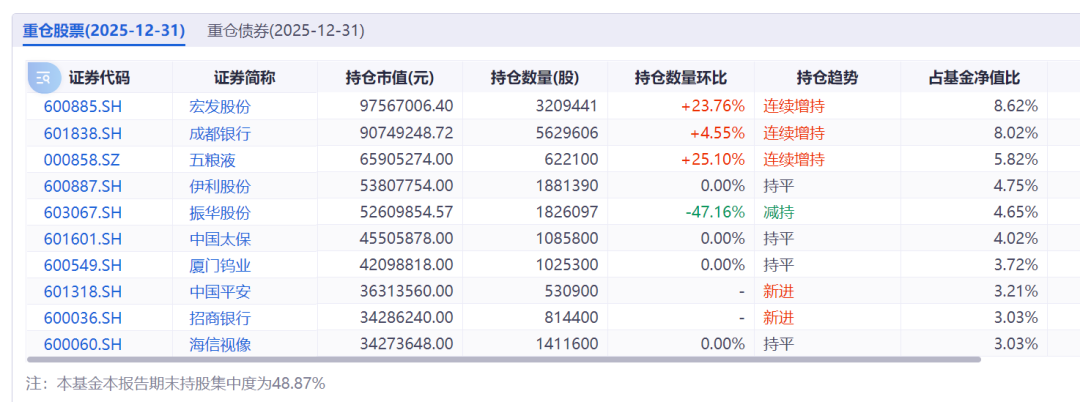The width and height of the screenshot is (1080, 402).
Task: Click the 招商银行 stock link
Action: click(x=219, y=318)
